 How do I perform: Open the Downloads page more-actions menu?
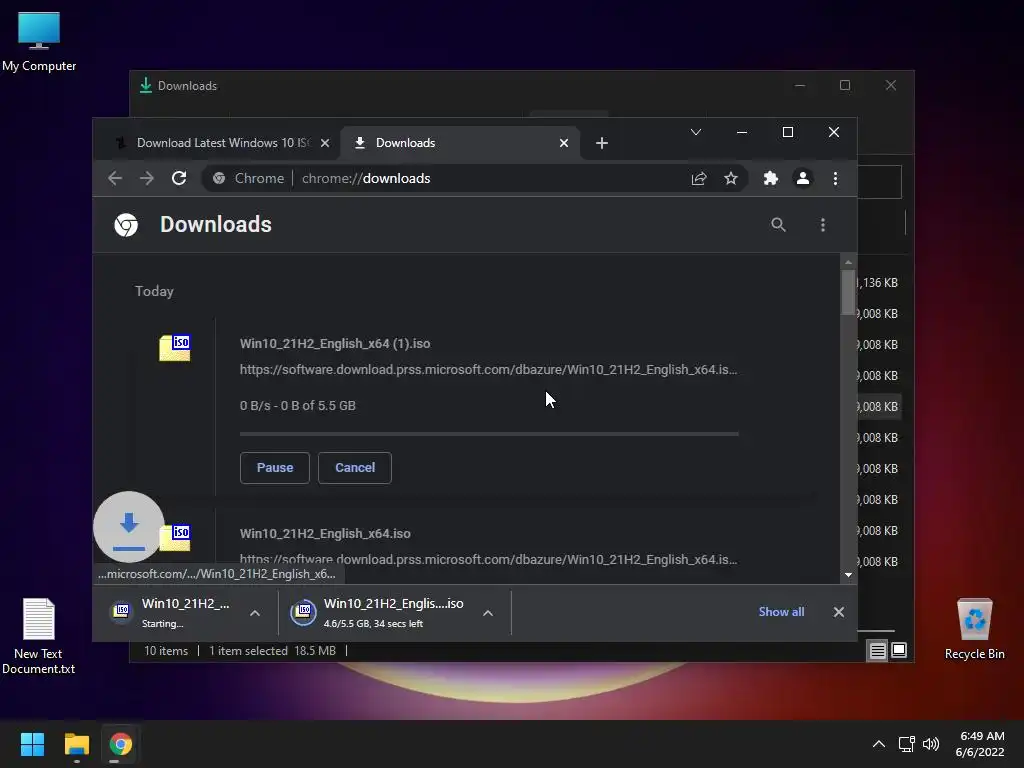point(823,225)
